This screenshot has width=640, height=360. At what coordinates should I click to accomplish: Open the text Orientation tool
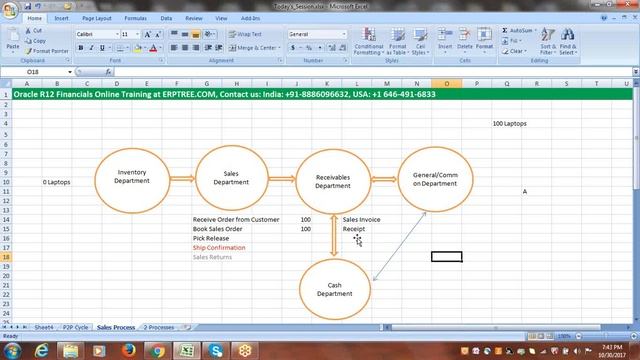209,34
